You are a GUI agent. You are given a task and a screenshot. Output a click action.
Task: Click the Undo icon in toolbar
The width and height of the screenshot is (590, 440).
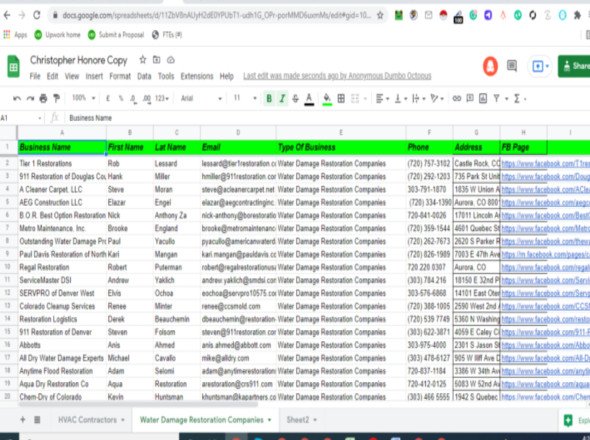[x=17, y=99]
